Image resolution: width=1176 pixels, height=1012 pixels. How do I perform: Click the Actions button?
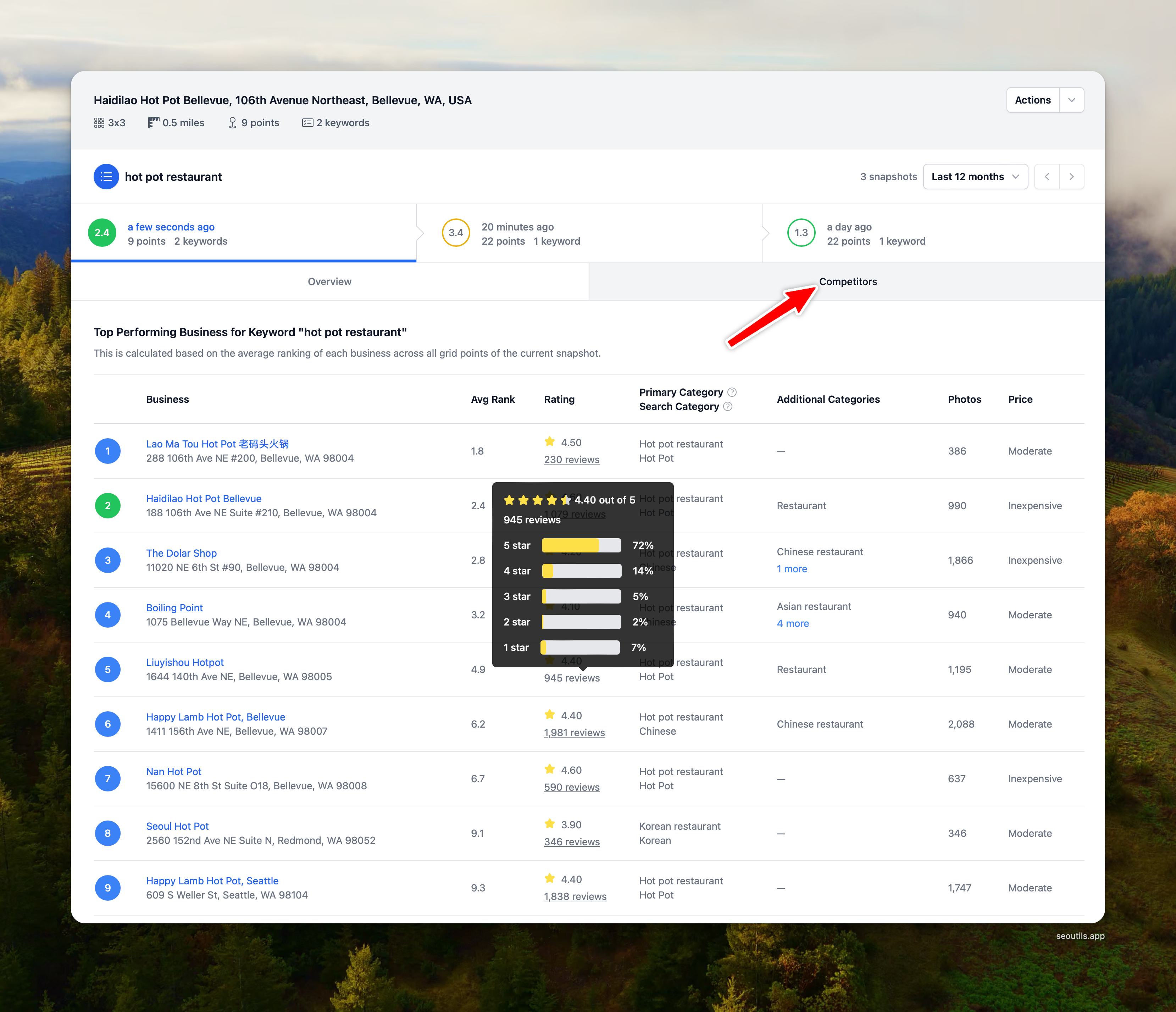coord(1032,100)
